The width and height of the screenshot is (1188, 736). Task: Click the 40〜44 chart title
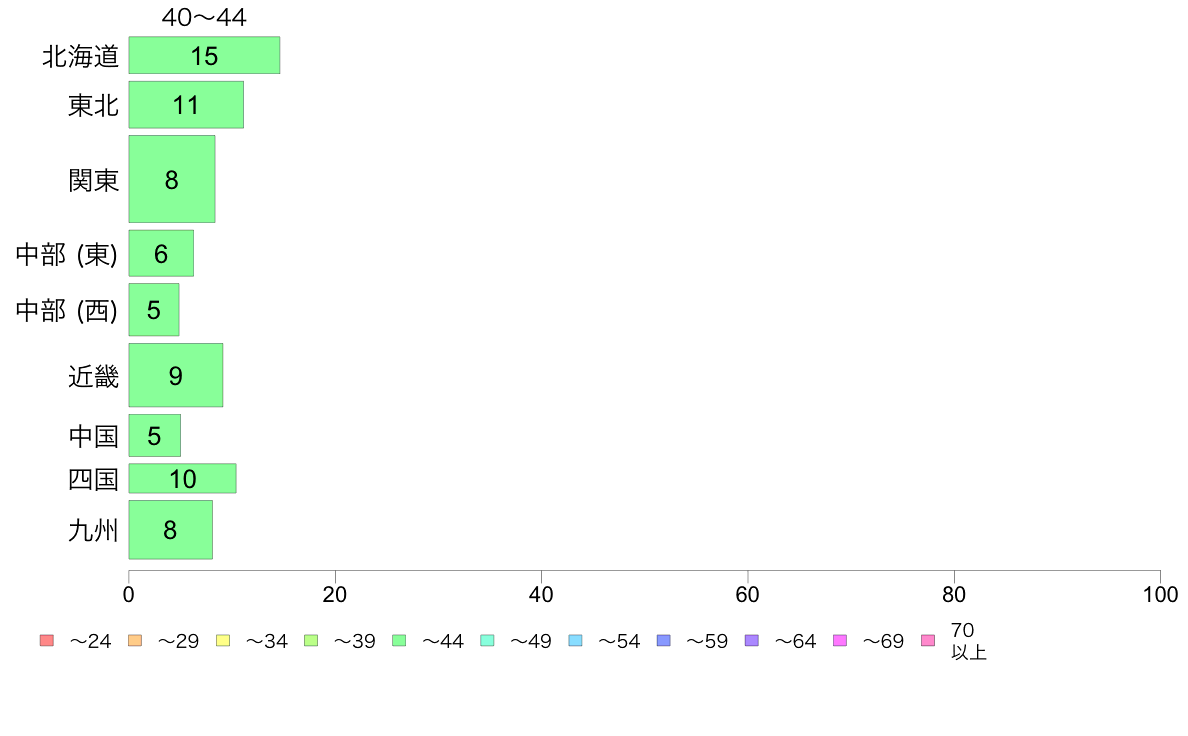coord(204,17)
